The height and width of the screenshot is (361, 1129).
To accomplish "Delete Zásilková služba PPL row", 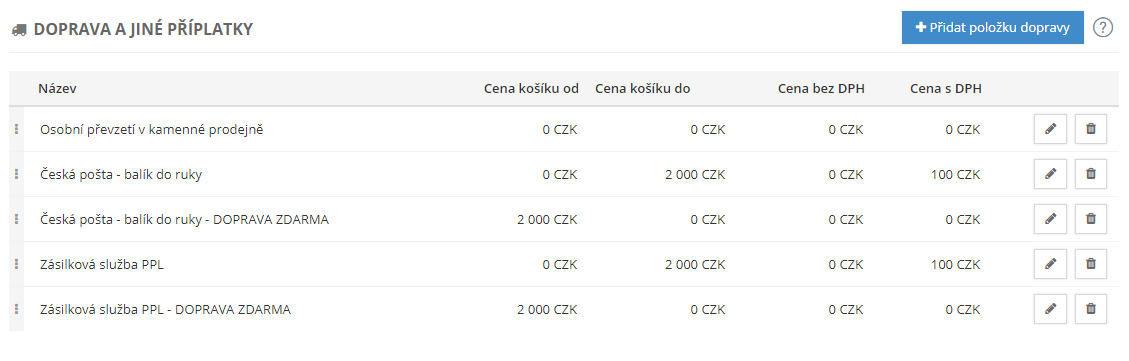I will [1090, 264].
